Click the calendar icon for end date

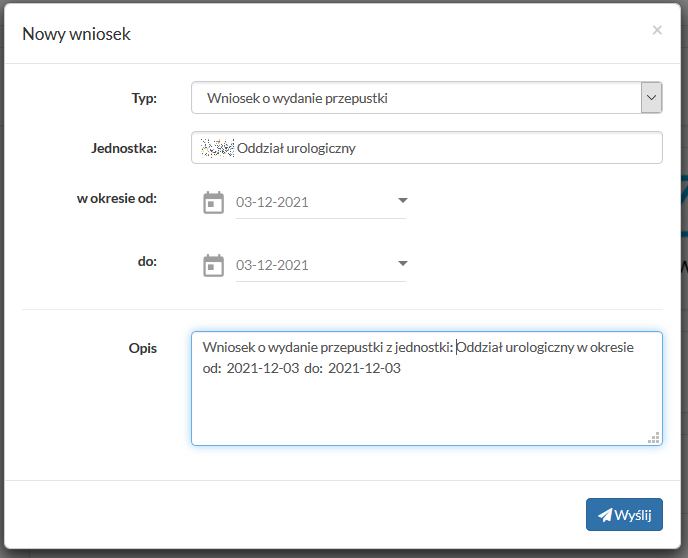coord(213,265)
